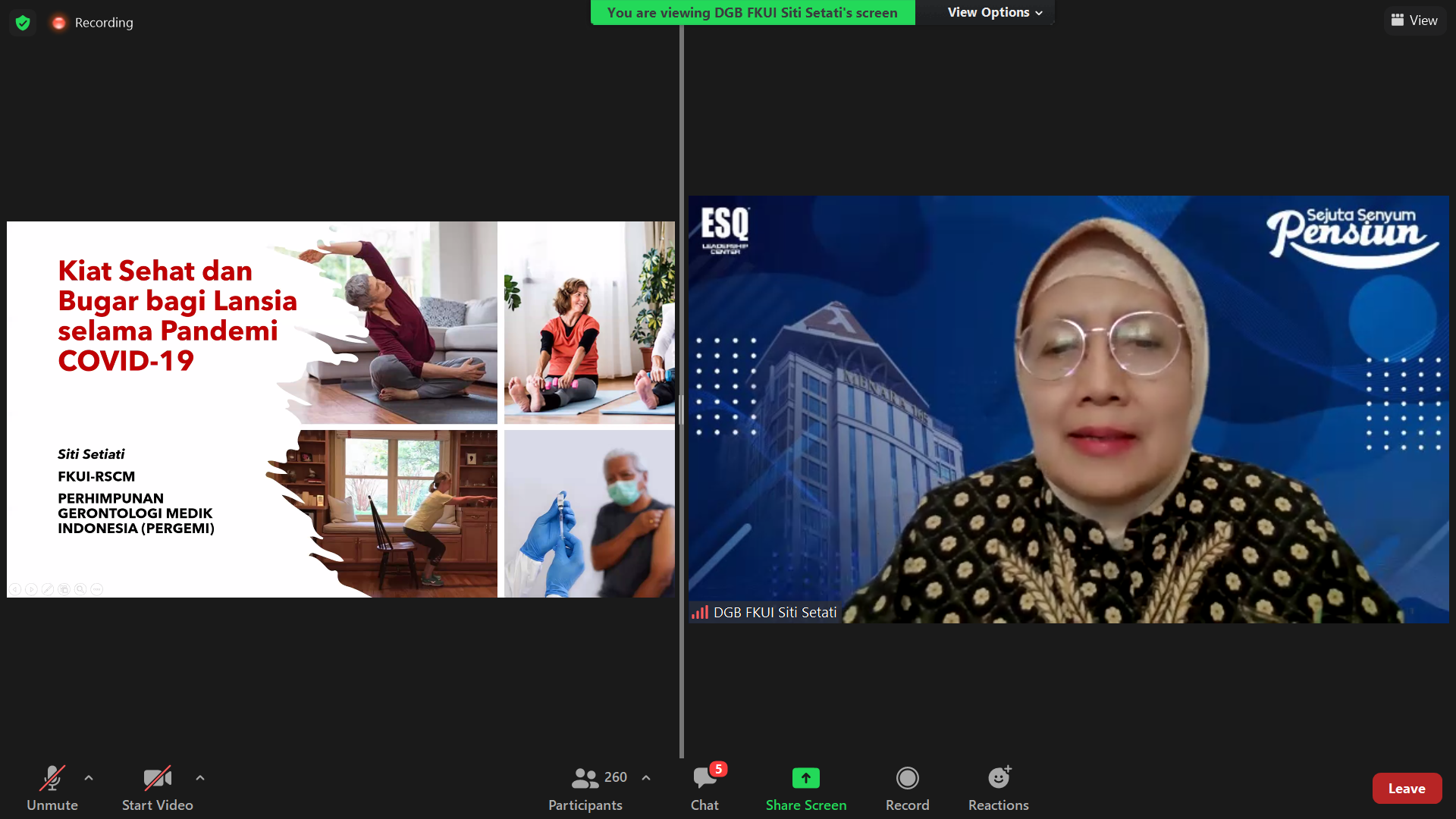Open the Participants panel
This screenshot has height=819, width=1456.
pyautogui.click(x=585, y=788)
